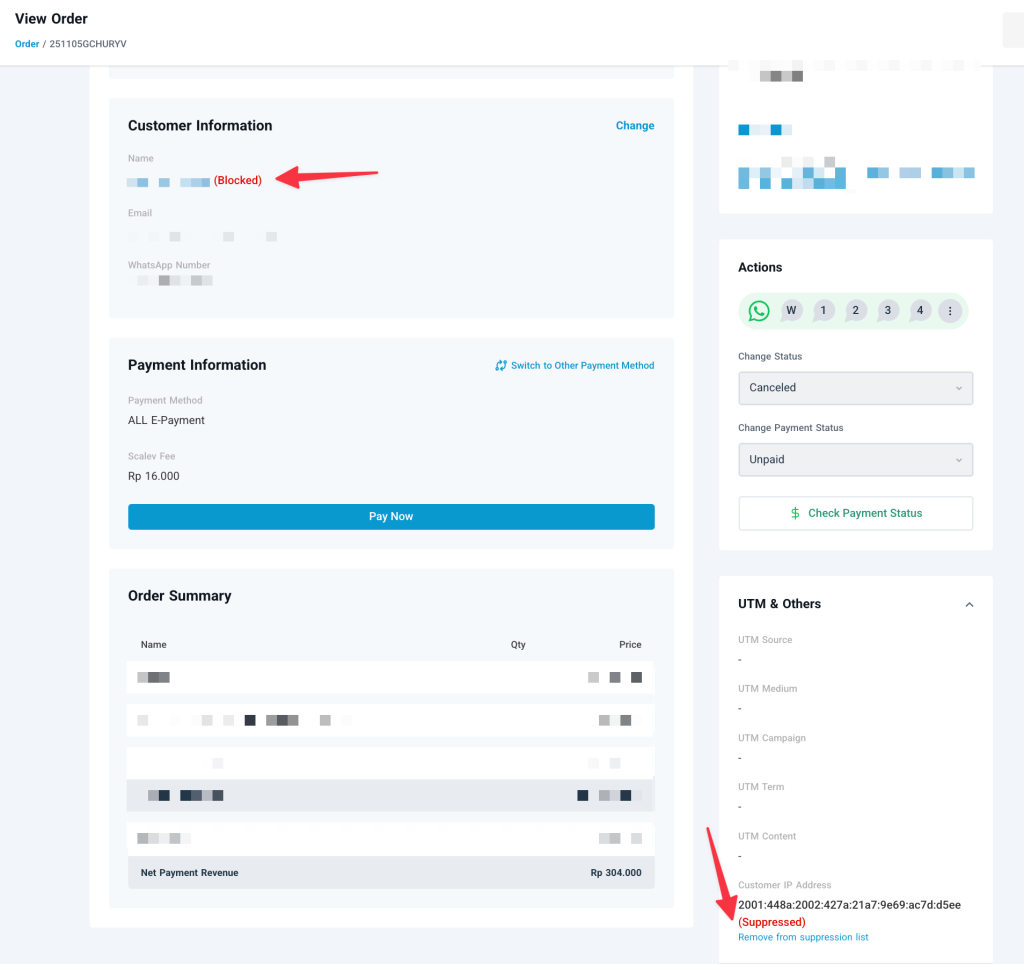Select the Rp 304.000 net revenue amount
This screenshot has height=964, width=1024.
[x=616, y=873]
